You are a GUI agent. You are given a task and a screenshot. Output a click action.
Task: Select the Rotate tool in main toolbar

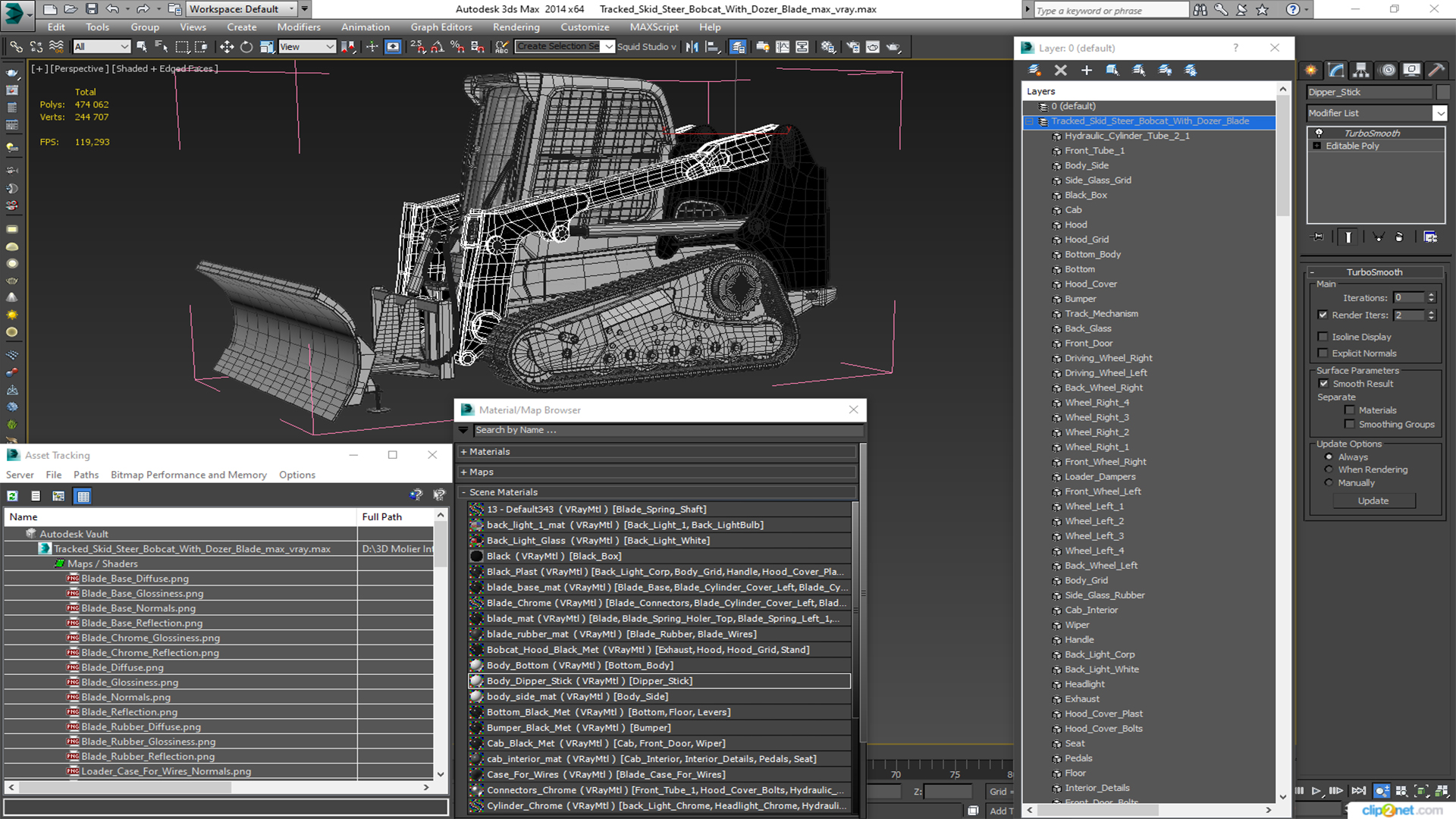click(246, 47)
